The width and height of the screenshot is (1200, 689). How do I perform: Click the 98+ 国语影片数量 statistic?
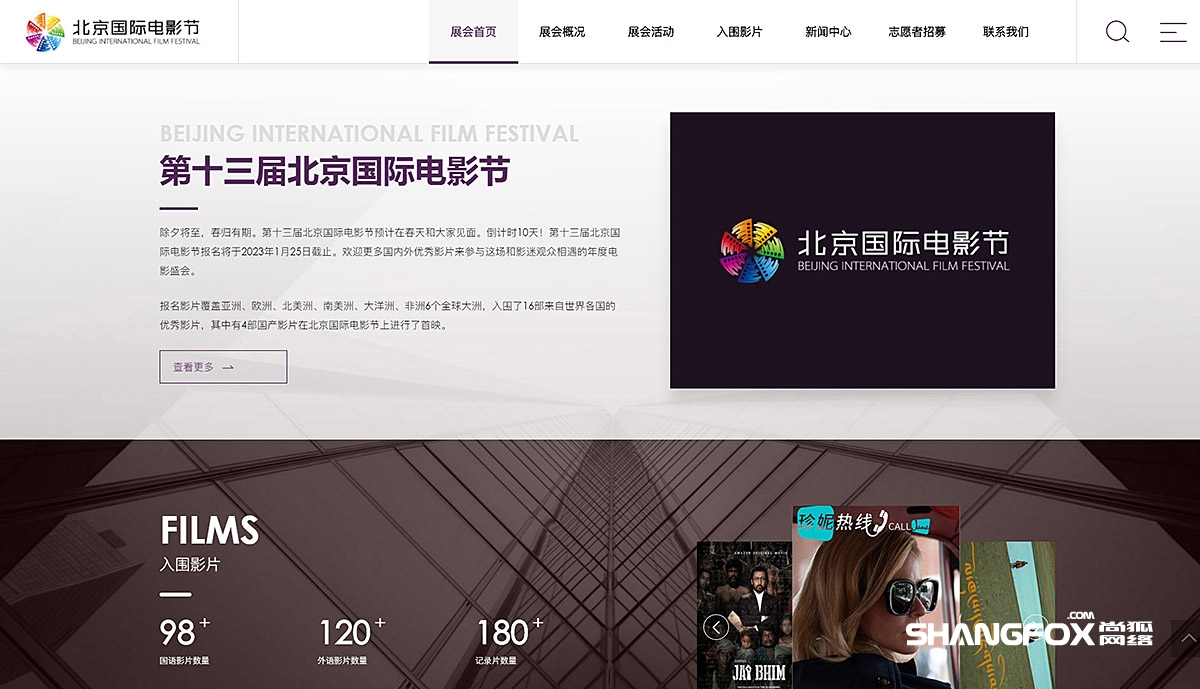(x=186, y=641)
